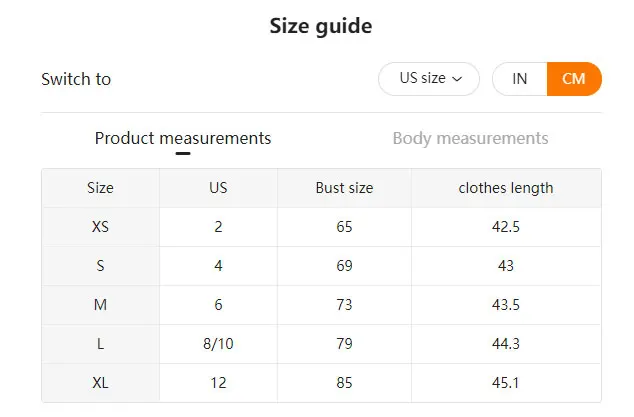Click the Bust size column header
This screenshot has width=634, height=417.
(344, 188)
